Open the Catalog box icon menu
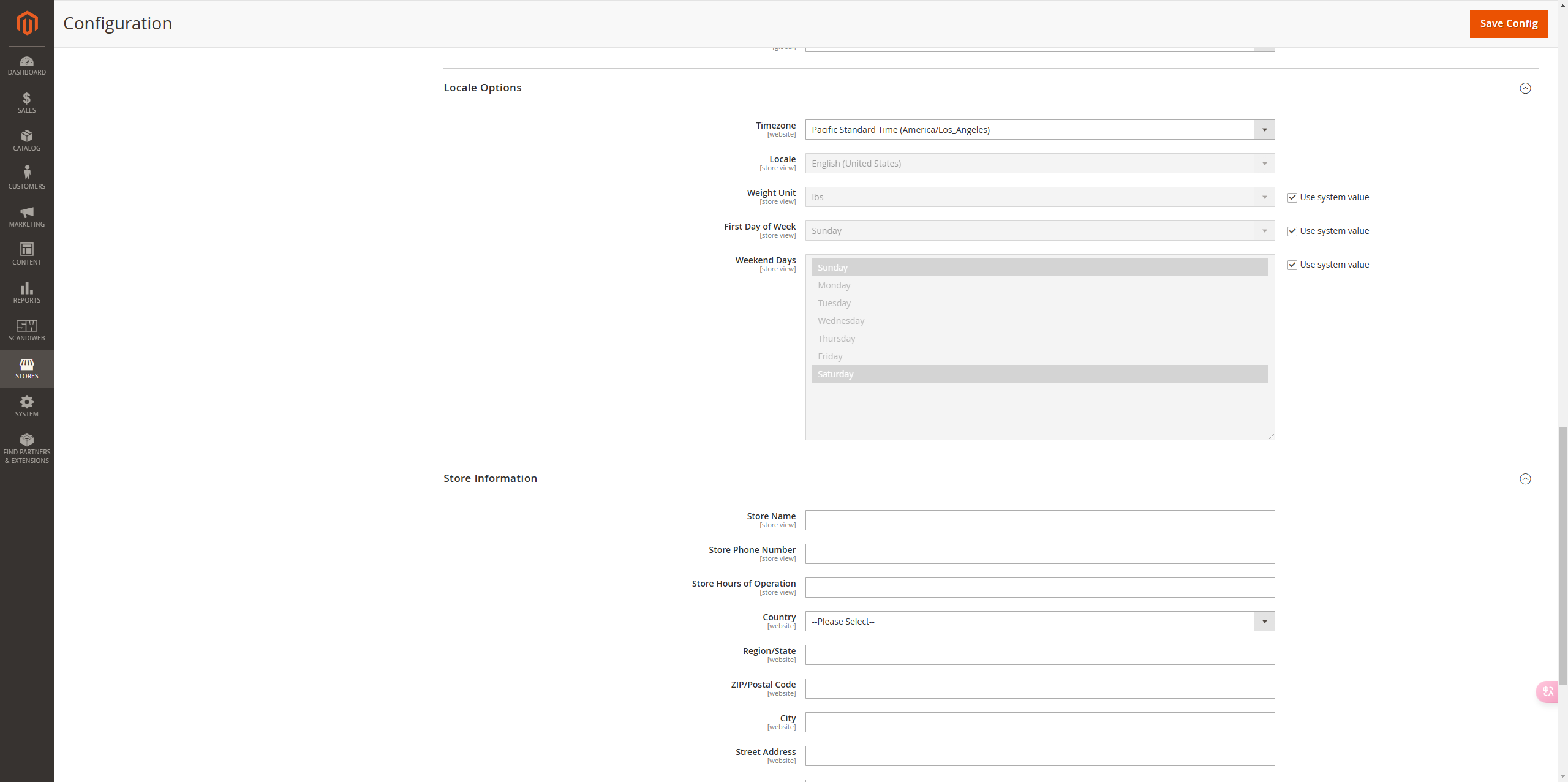The image size is (1568, 782). pos(27,140)
